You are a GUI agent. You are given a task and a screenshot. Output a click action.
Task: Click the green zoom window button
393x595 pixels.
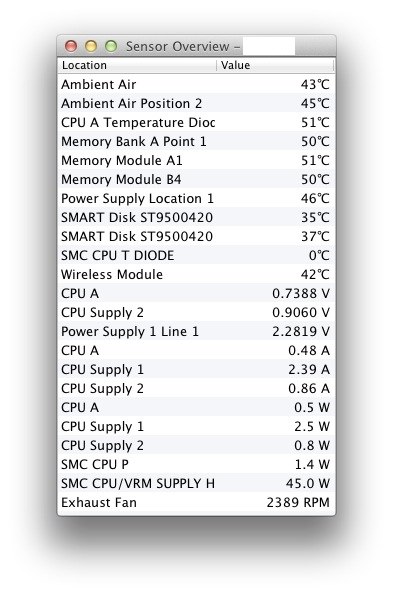click(111, 46)
